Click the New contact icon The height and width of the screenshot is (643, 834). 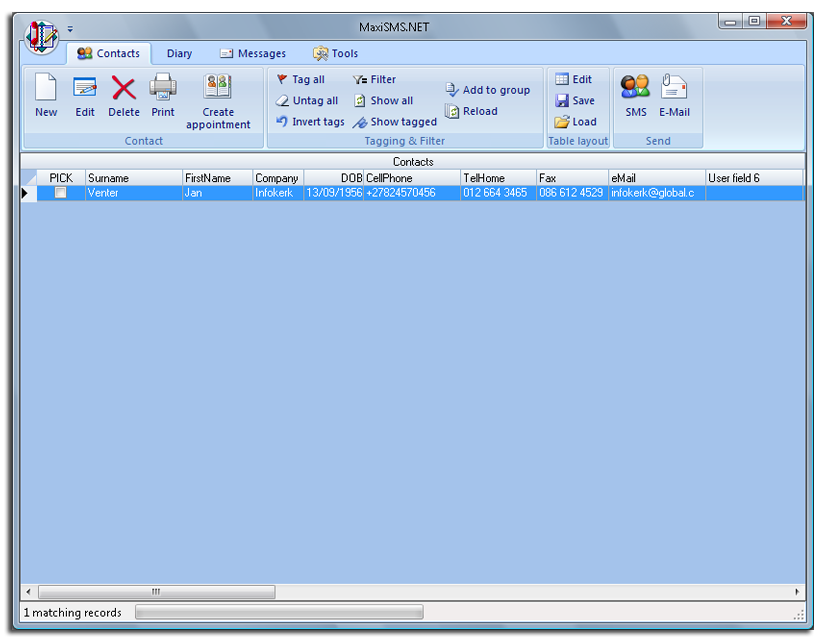click(46, 95)
